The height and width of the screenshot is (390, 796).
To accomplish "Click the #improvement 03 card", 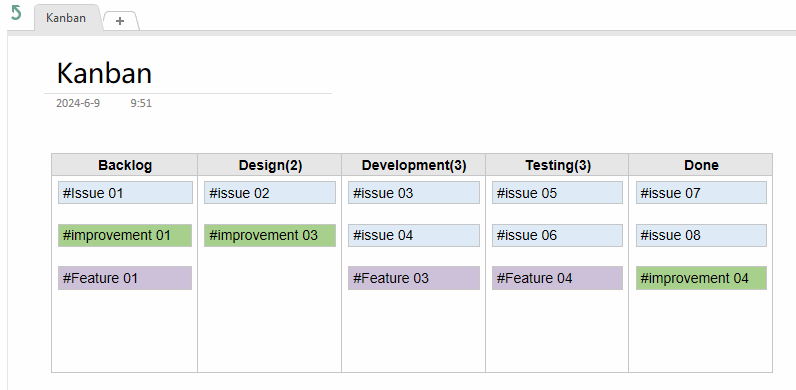I will (270, 236).
